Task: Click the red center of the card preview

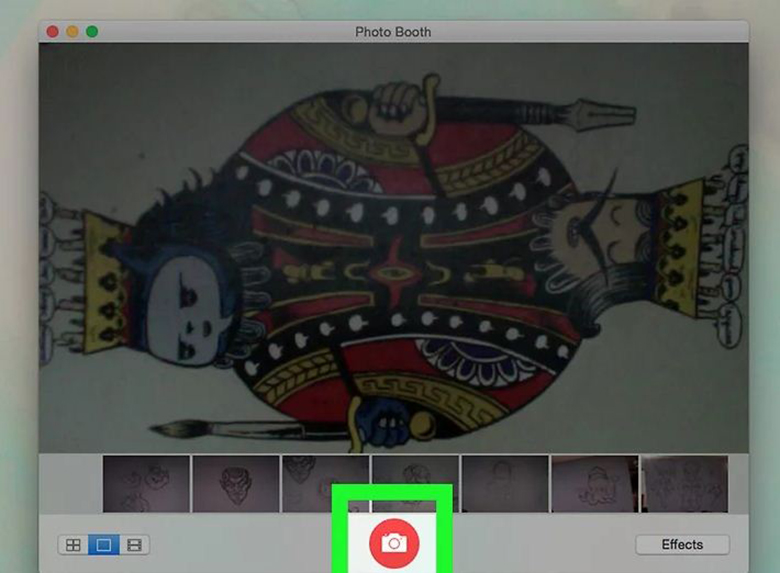Action: pos(385,269)
